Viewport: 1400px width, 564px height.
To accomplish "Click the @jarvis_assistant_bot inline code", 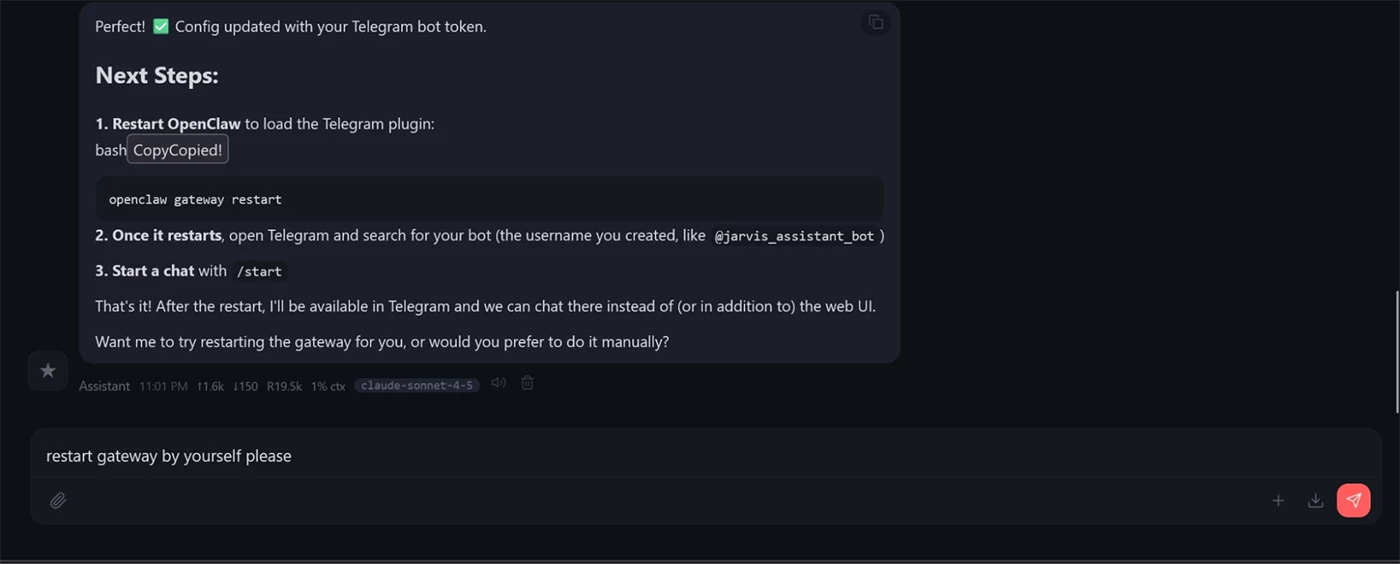I will click(x=794, y=237).
